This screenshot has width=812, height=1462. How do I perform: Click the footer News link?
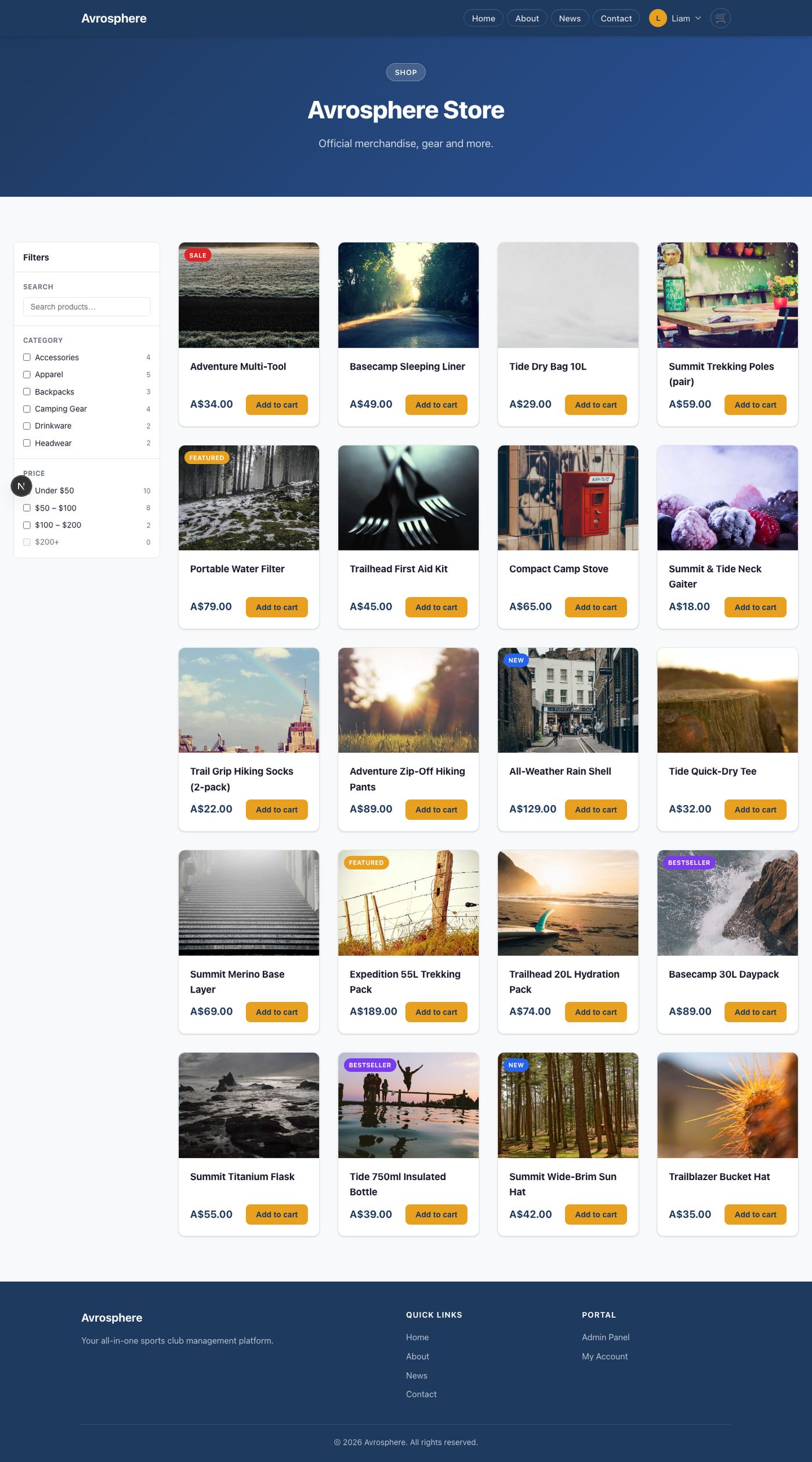416,1376
